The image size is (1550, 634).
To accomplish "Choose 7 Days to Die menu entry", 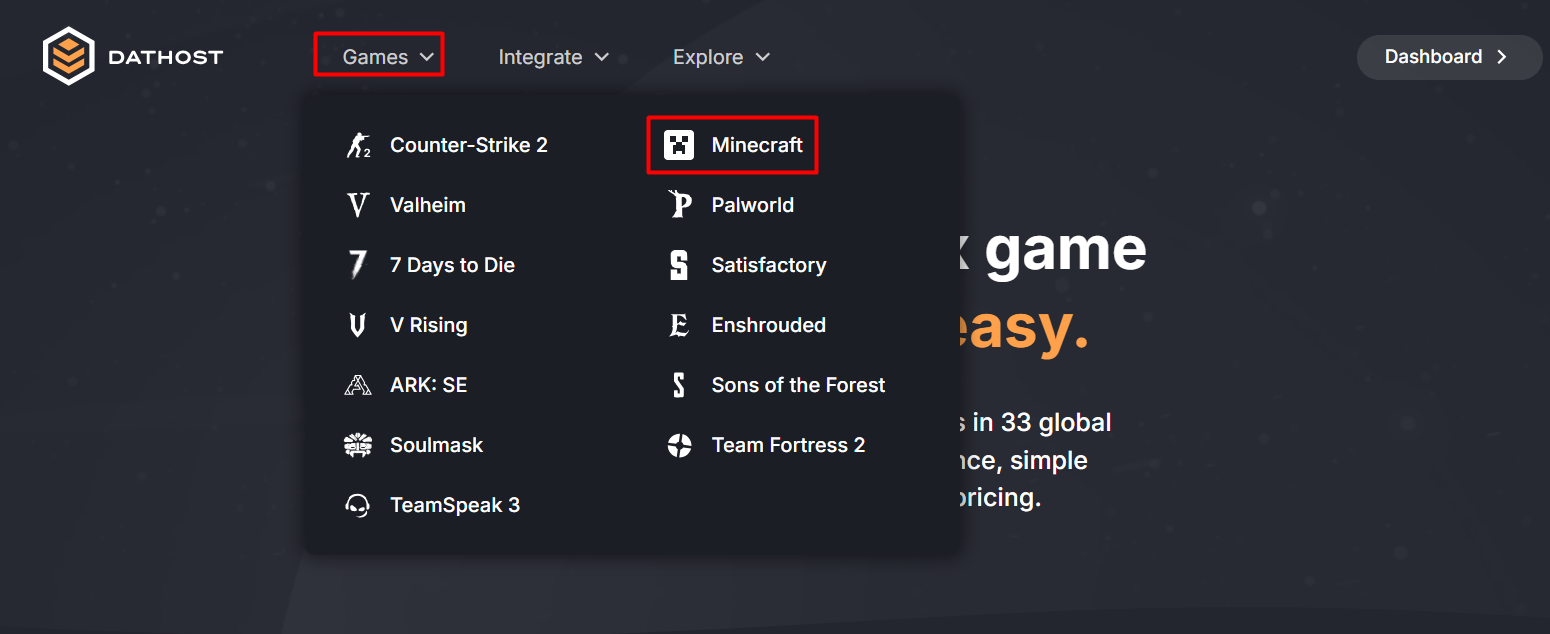I will pyautogui.click(x=431, y=265).
